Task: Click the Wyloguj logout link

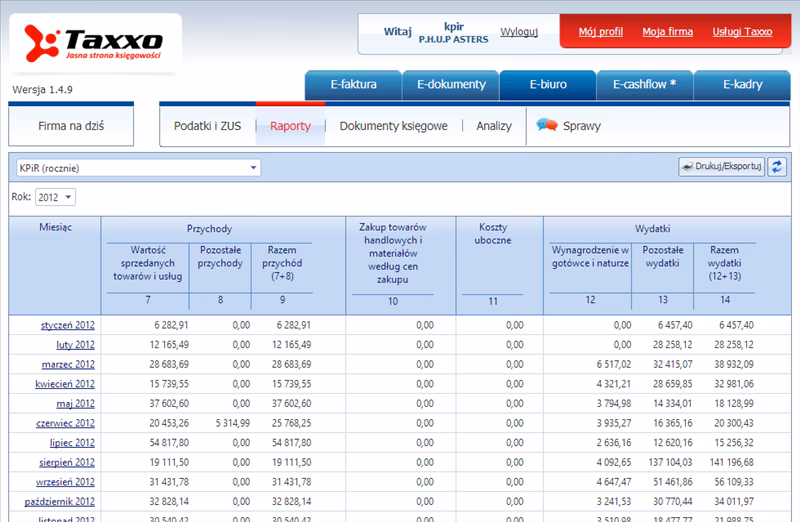Action: point(519,32)
